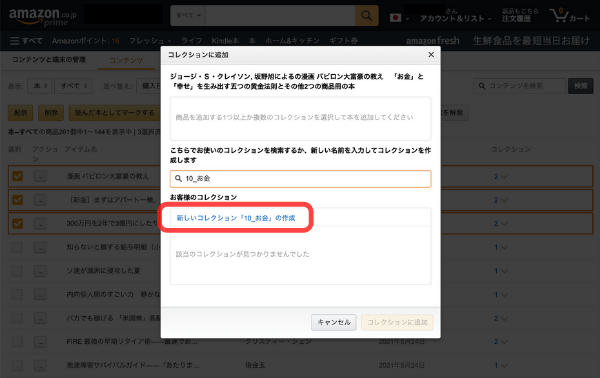Click the search magnifier button in header
The height and width of the screenshot is (378, 600).
(x=367, y=16)
